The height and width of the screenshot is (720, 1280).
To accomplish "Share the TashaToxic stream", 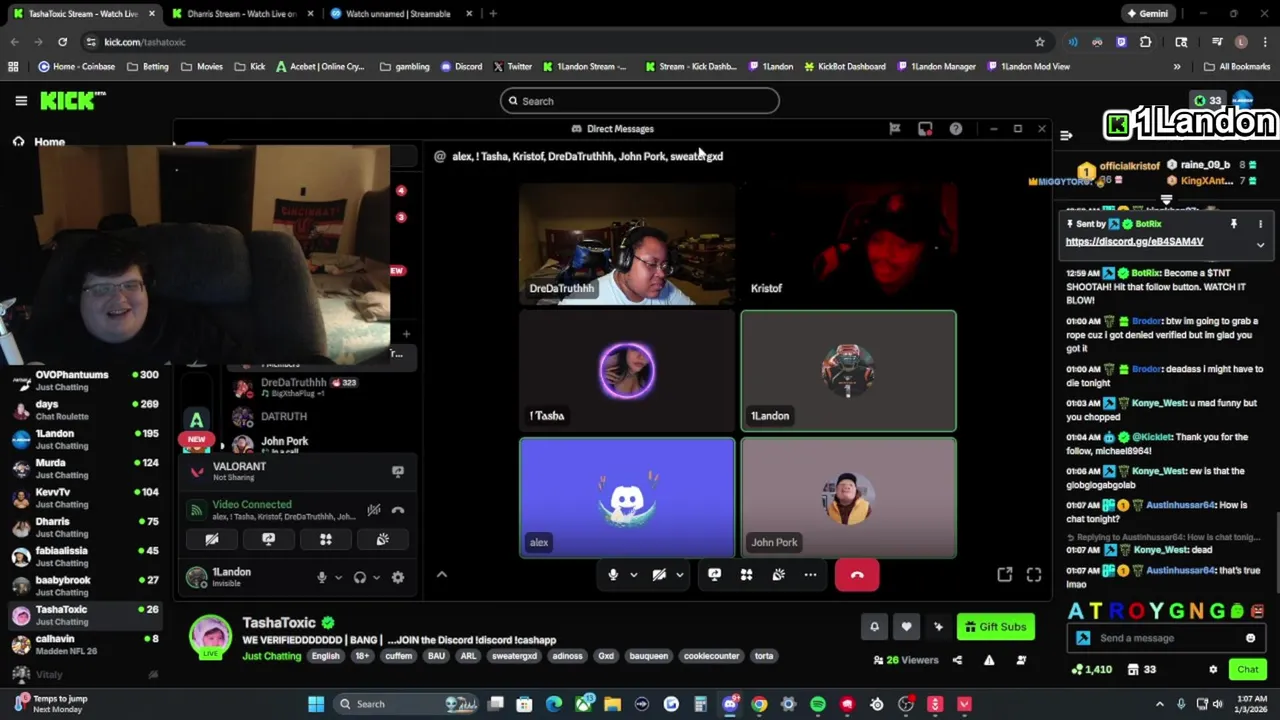I will (x=957, y=660).
